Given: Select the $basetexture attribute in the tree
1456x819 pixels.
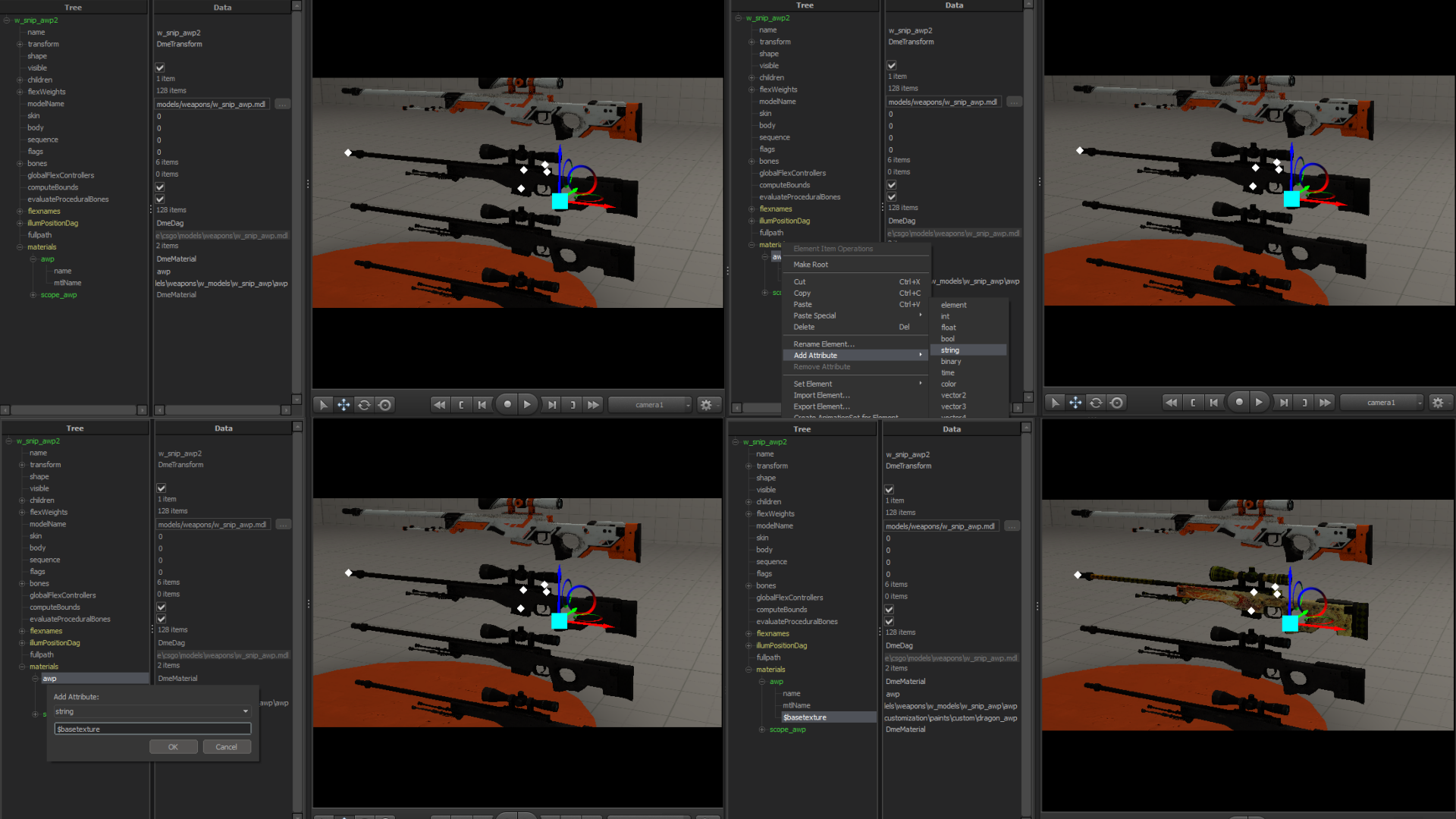Looking at the screenshot, I should 805,717.
